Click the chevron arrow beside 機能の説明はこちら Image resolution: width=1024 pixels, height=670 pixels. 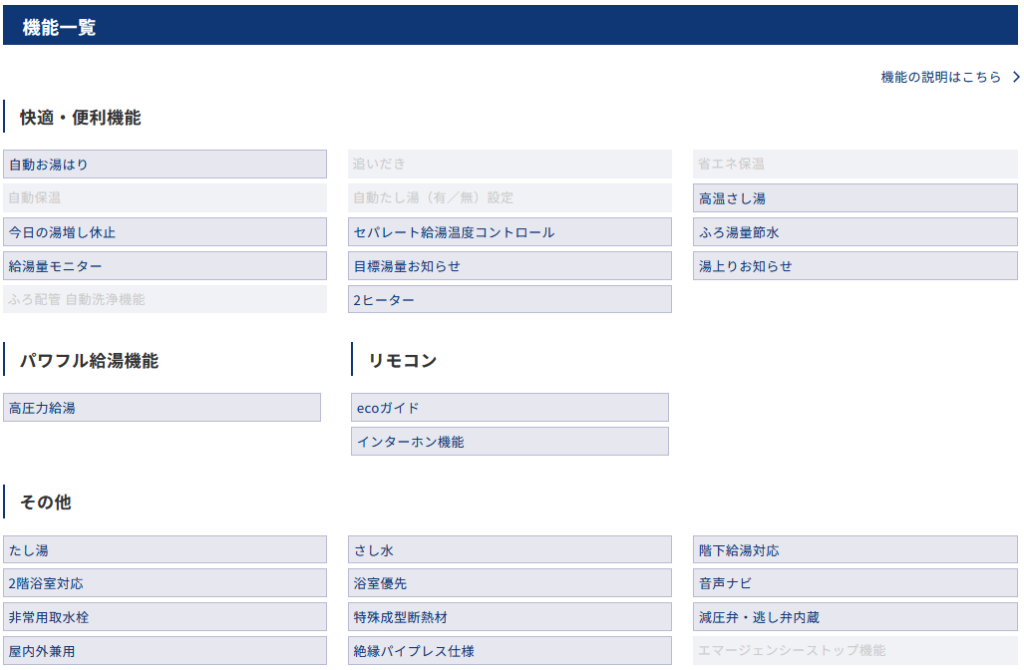click(1016, 77)
